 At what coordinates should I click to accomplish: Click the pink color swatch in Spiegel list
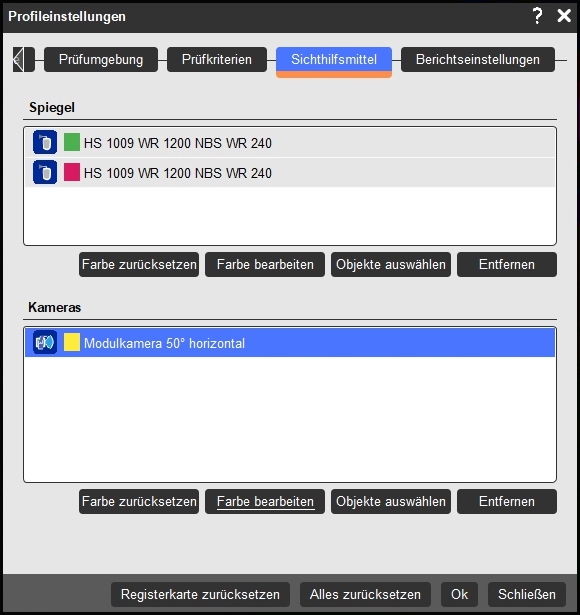[x=72, y=172]
